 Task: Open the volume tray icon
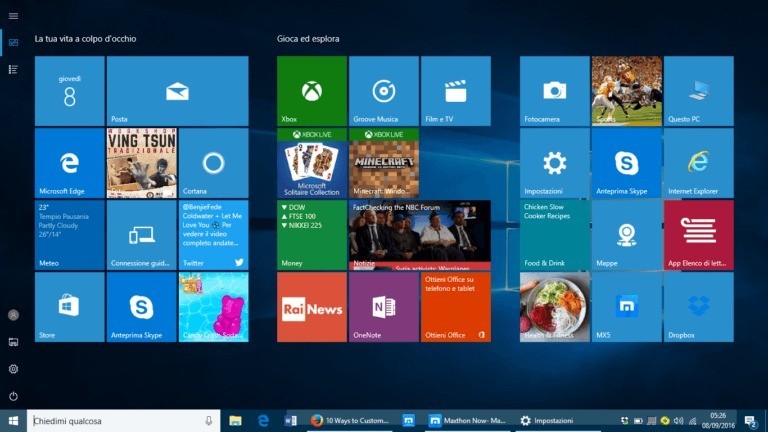(x=679, y=421)
